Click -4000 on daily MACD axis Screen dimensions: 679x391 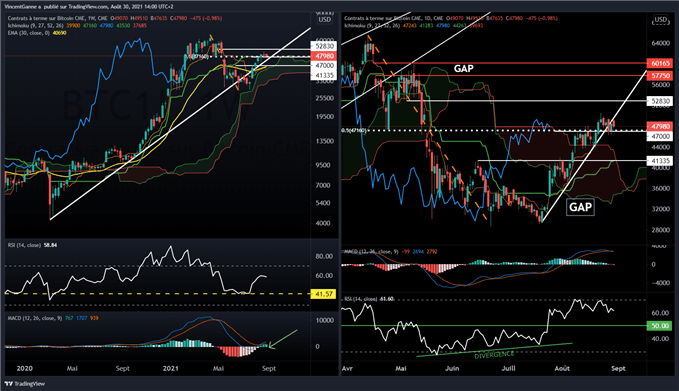coord(660,283)
